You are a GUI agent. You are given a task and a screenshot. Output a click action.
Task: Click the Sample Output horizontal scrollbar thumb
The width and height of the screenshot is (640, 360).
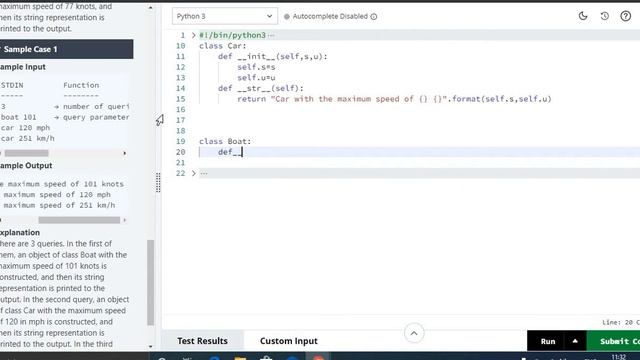(79, 220)
